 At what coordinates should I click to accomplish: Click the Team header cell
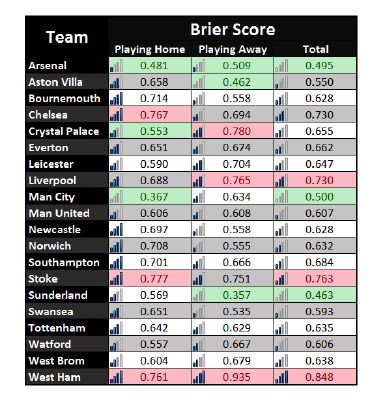(x=67, y=37)
